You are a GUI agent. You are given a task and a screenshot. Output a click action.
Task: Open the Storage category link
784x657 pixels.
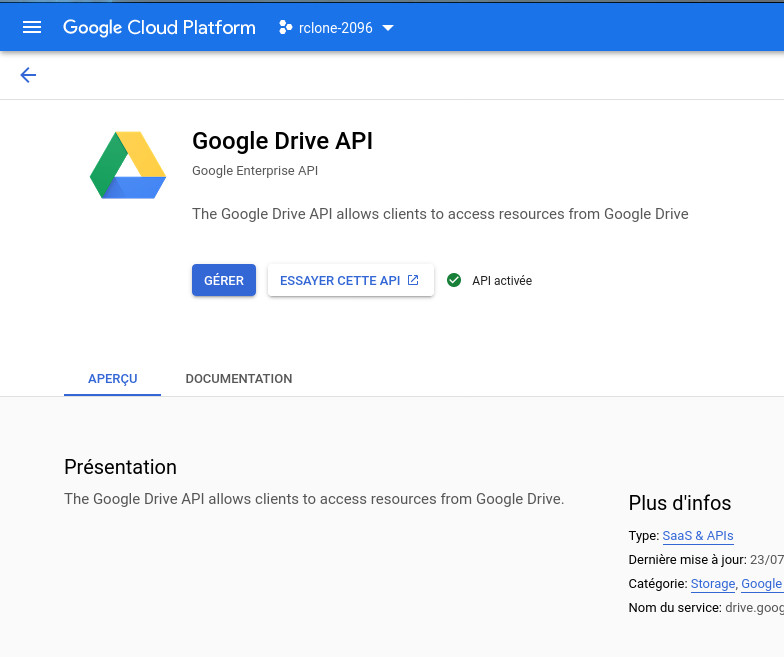(712, 584)
